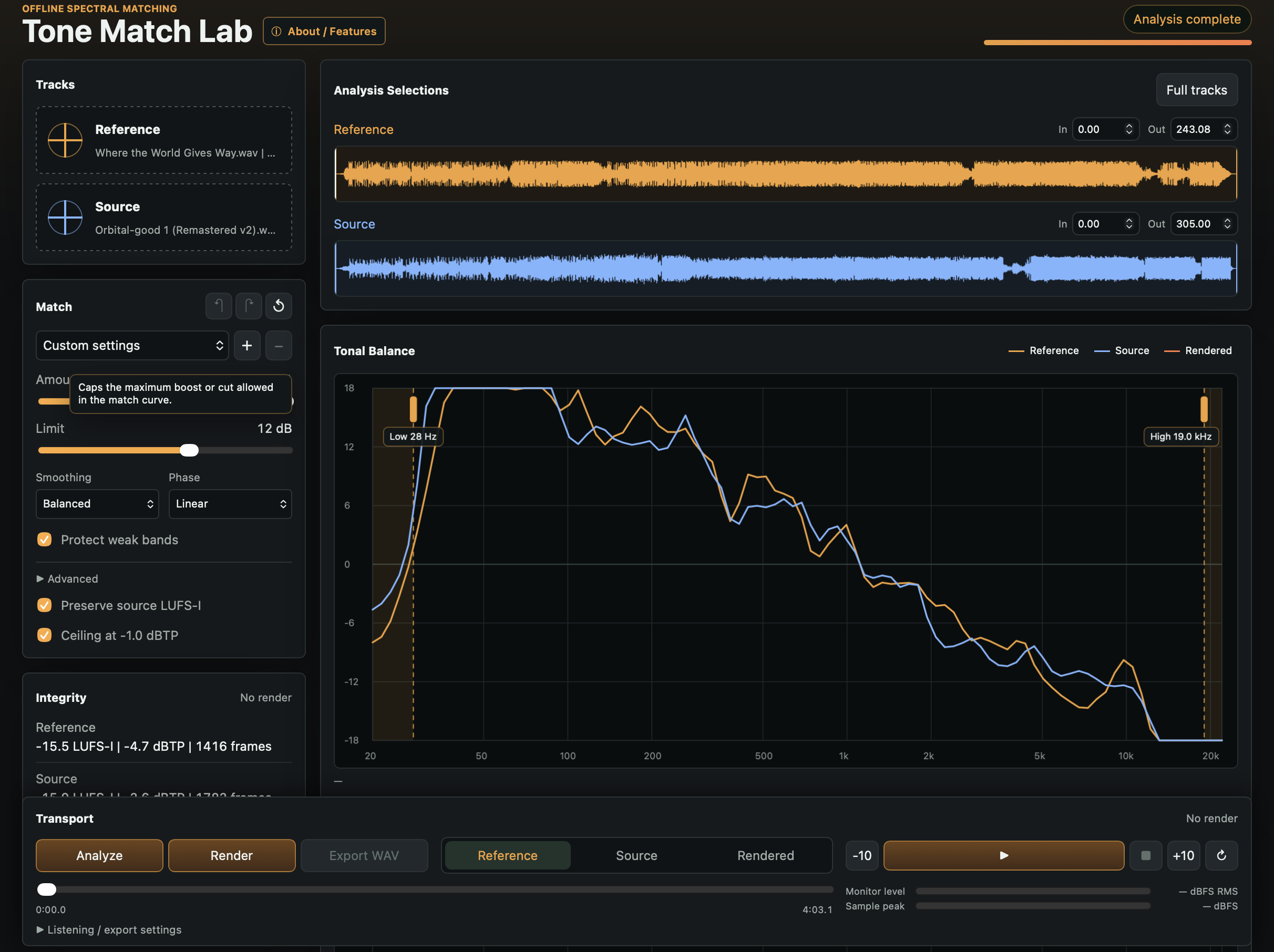
Task: Click the undo arrow in Match panel
Action: (219, 306)
